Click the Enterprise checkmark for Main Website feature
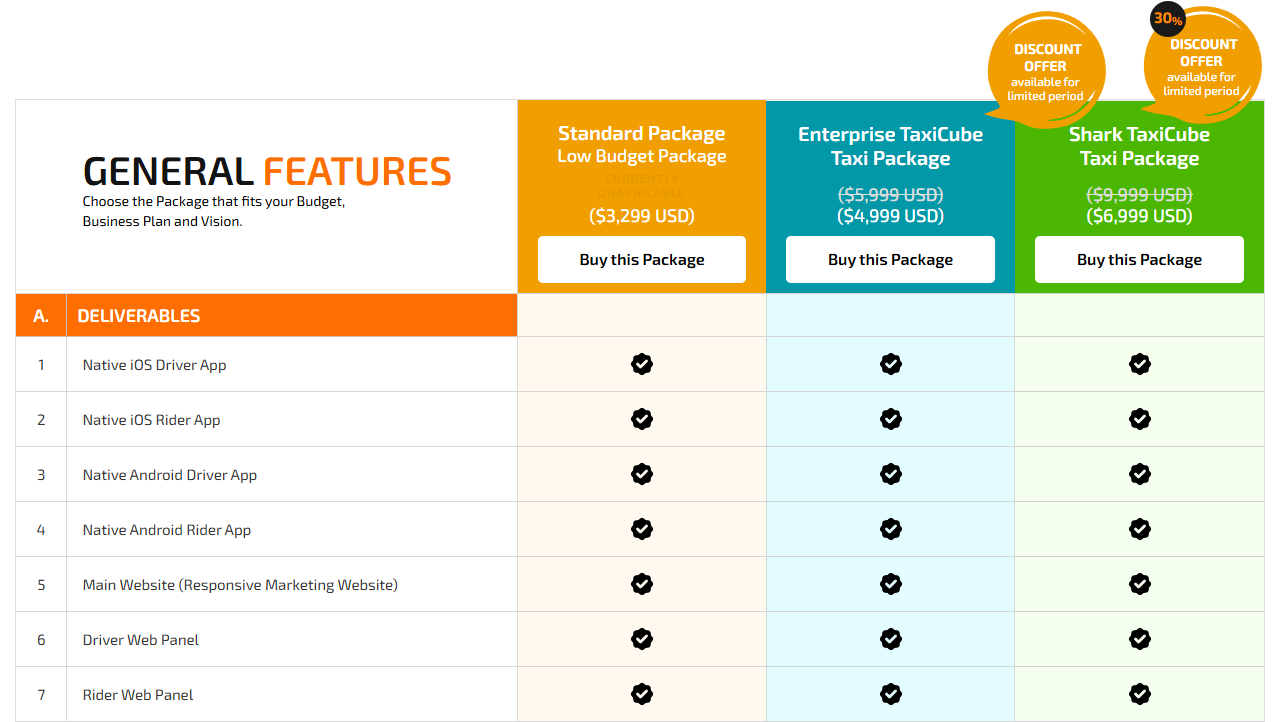This screenshot has width=1280, height=722. point(889,584)
